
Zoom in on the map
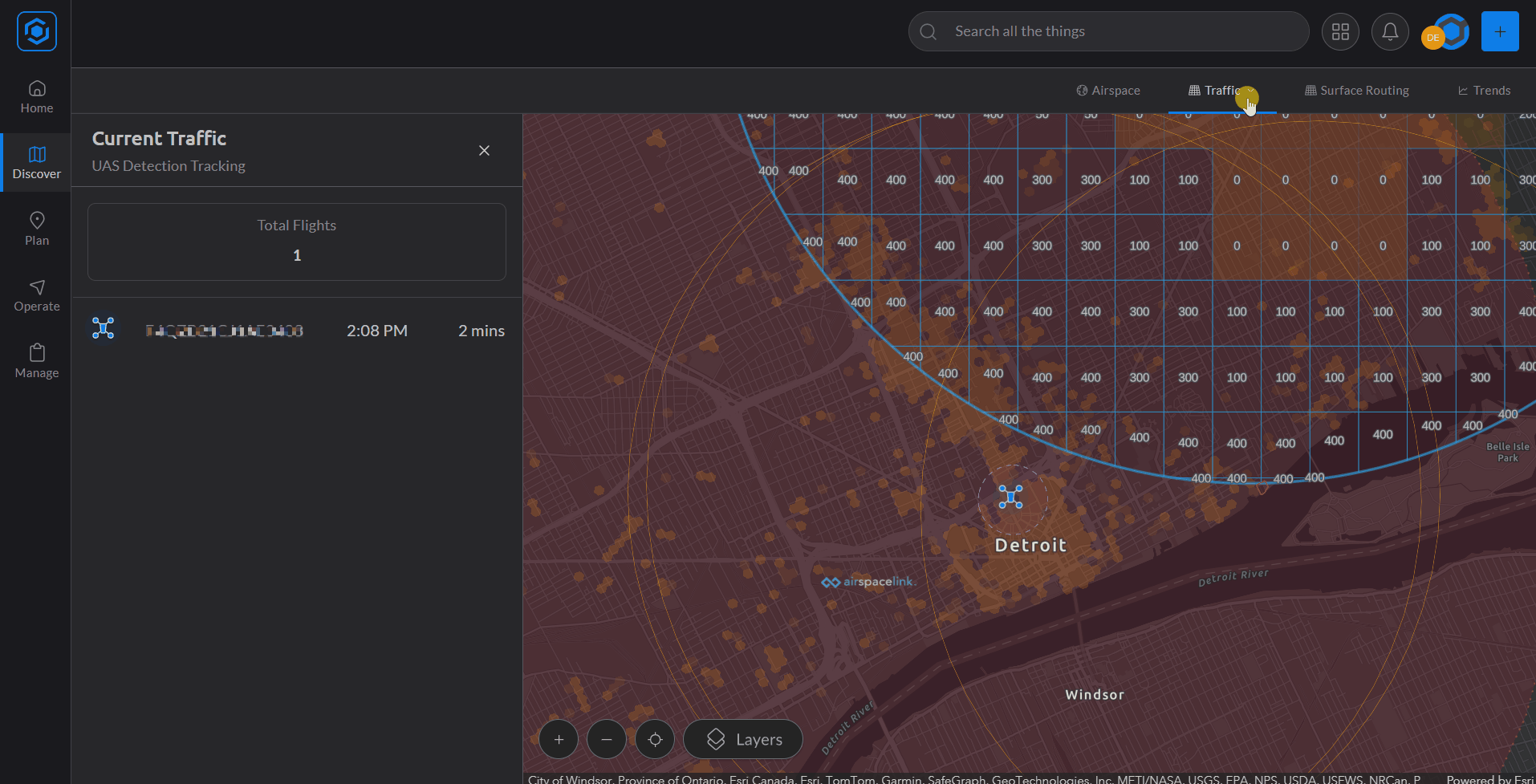click(559, 739)
